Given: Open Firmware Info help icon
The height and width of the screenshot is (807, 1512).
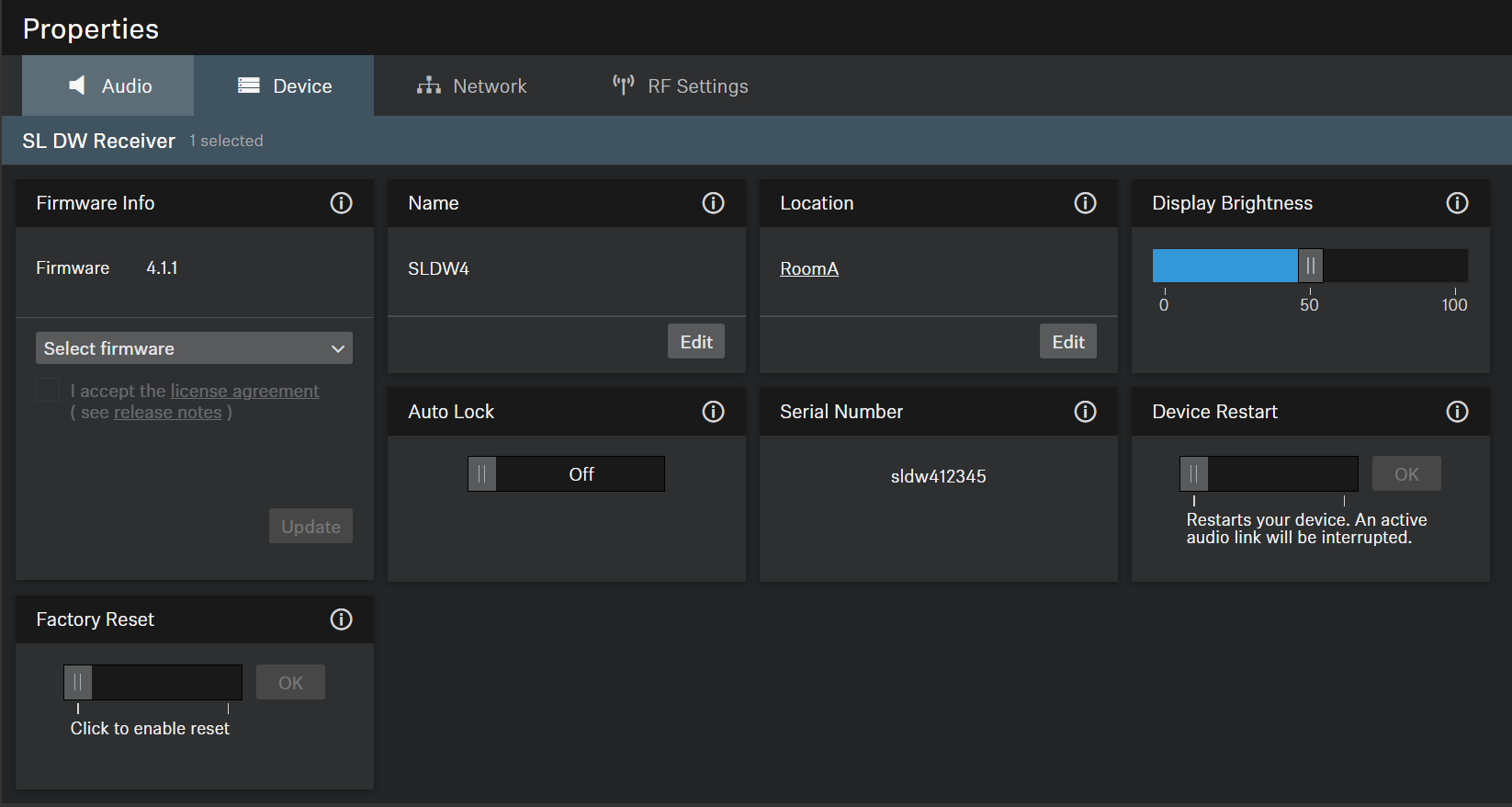Looking at the screenshot, I should (x=341, y=203).
